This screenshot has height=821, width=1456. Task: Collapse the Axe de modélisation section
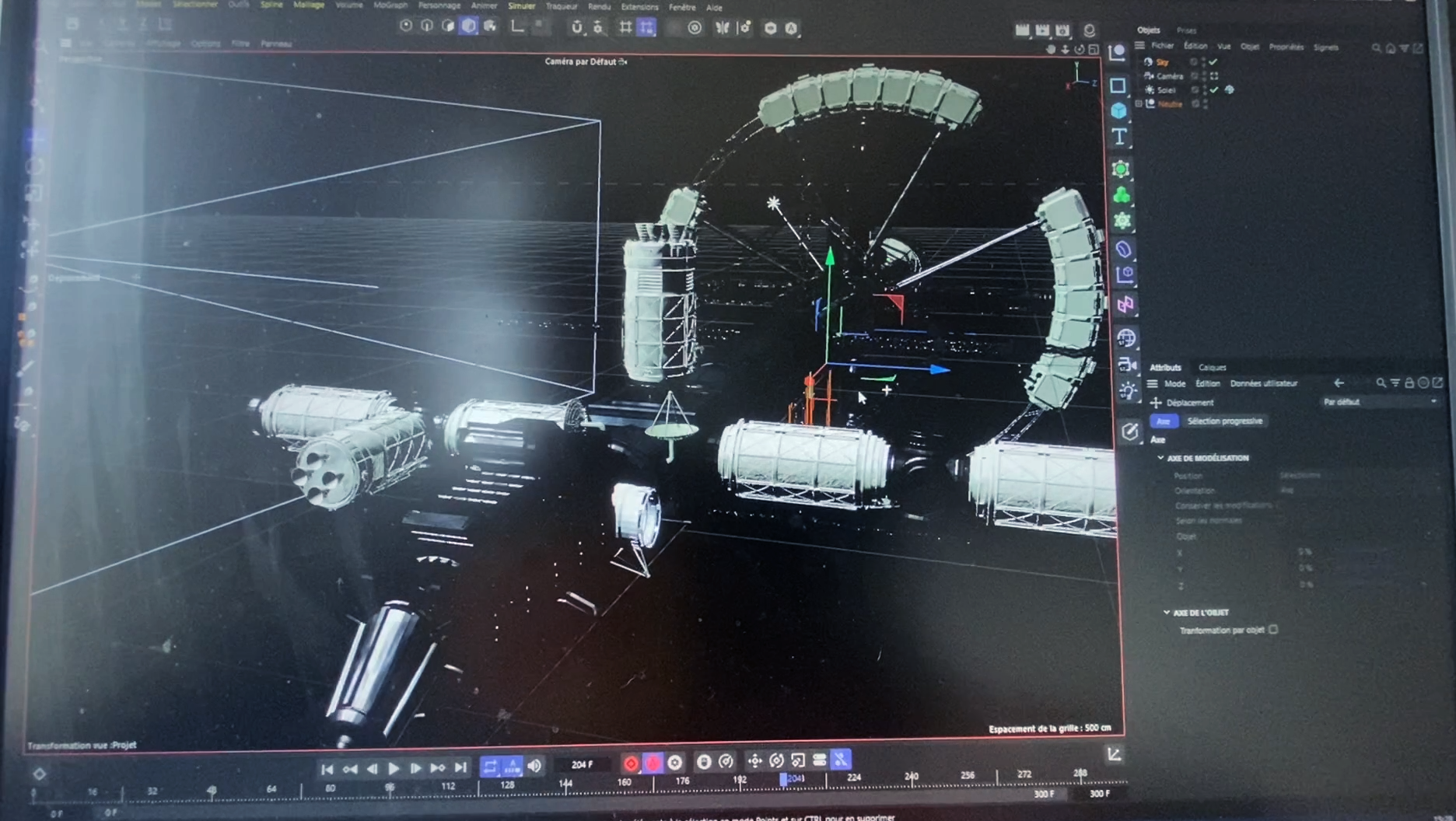click(1160, 458)
